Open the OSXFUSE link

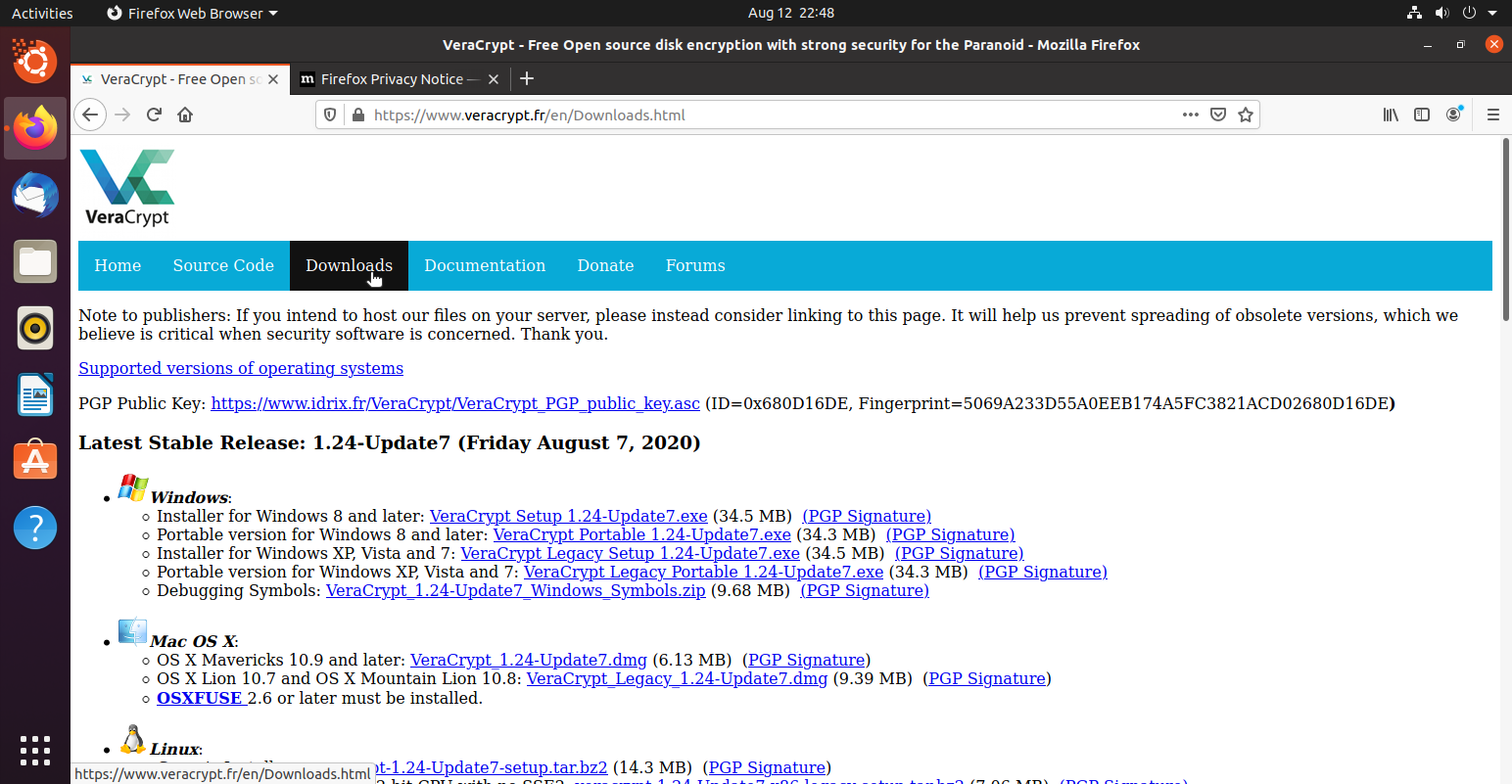click(x=200, y=698)
